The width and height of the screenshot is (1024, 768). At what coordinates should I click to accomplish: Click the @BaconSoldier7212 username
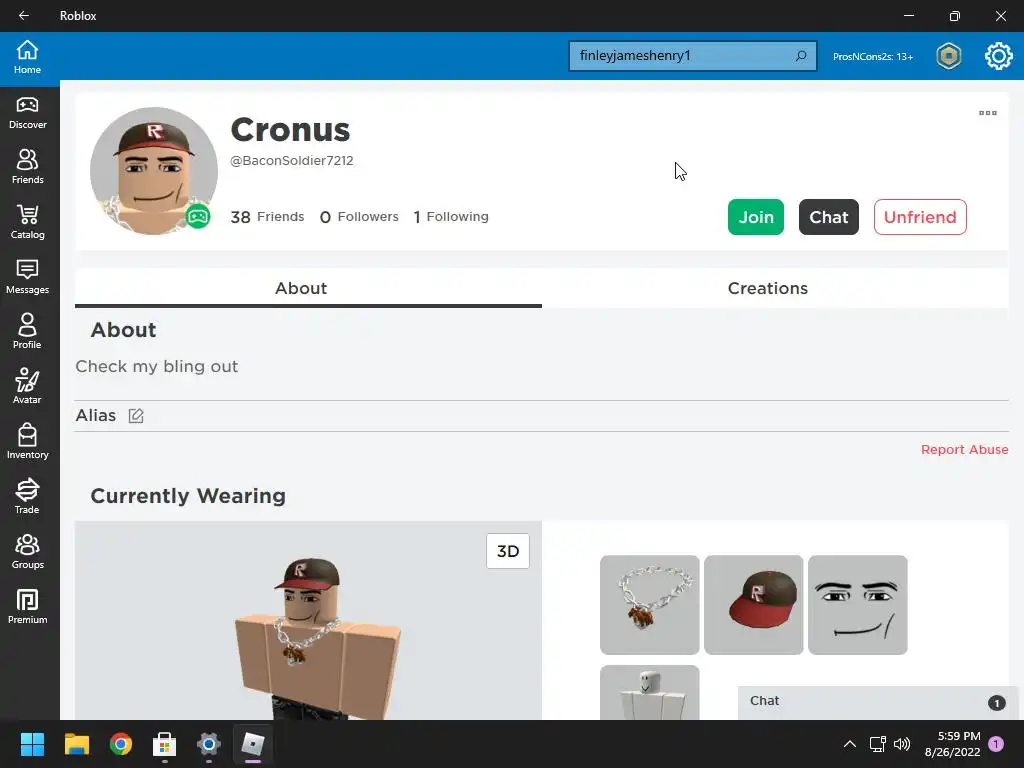tap(292, 161)
